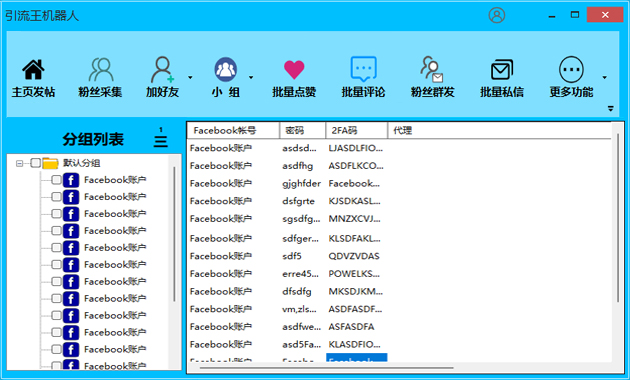Open 粉丝群发 fan mass messaging
The height and width of the screenshot is (380, 630).
pos(432,78)
